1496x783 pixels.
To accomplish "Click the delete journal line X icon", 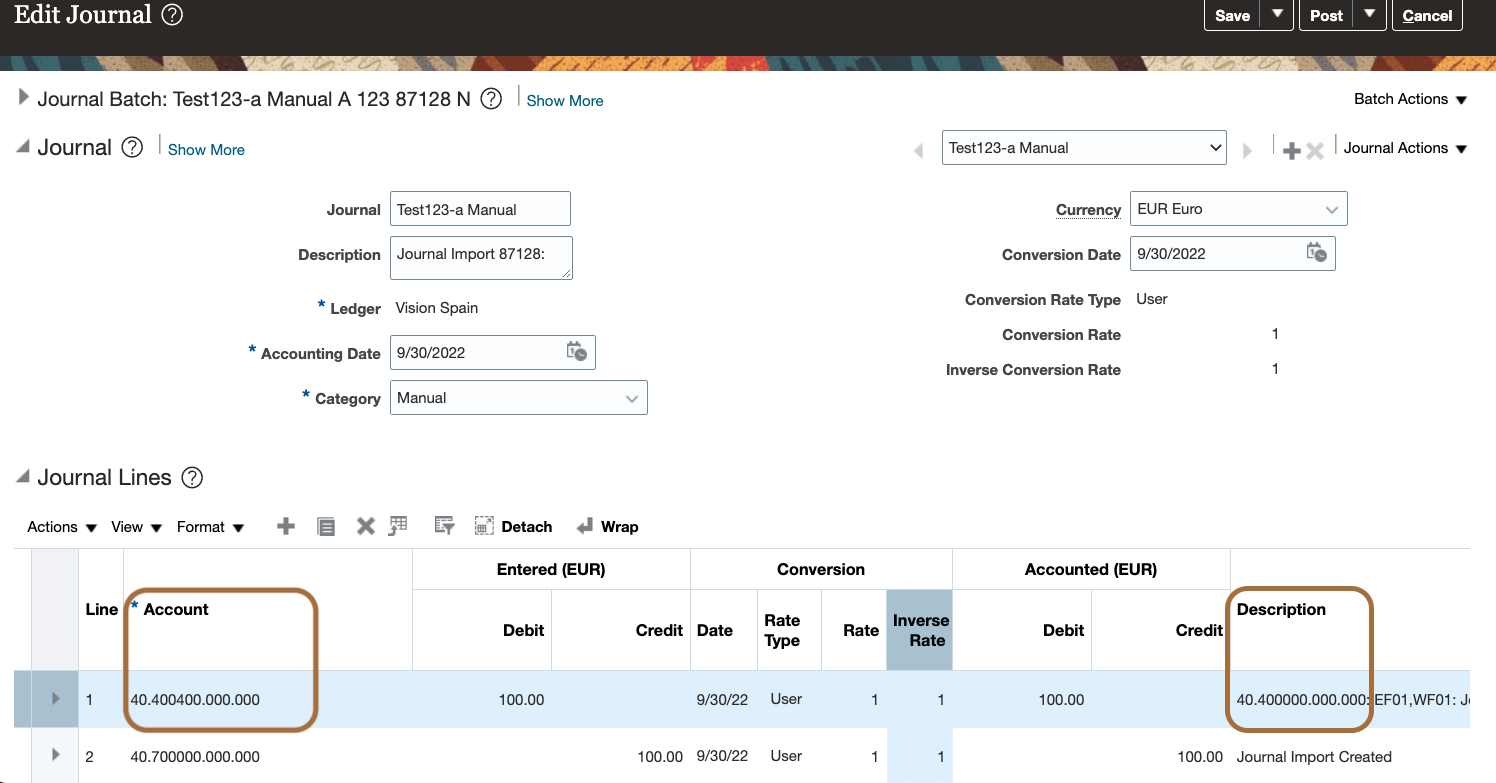I will click(x=366, y=527).
